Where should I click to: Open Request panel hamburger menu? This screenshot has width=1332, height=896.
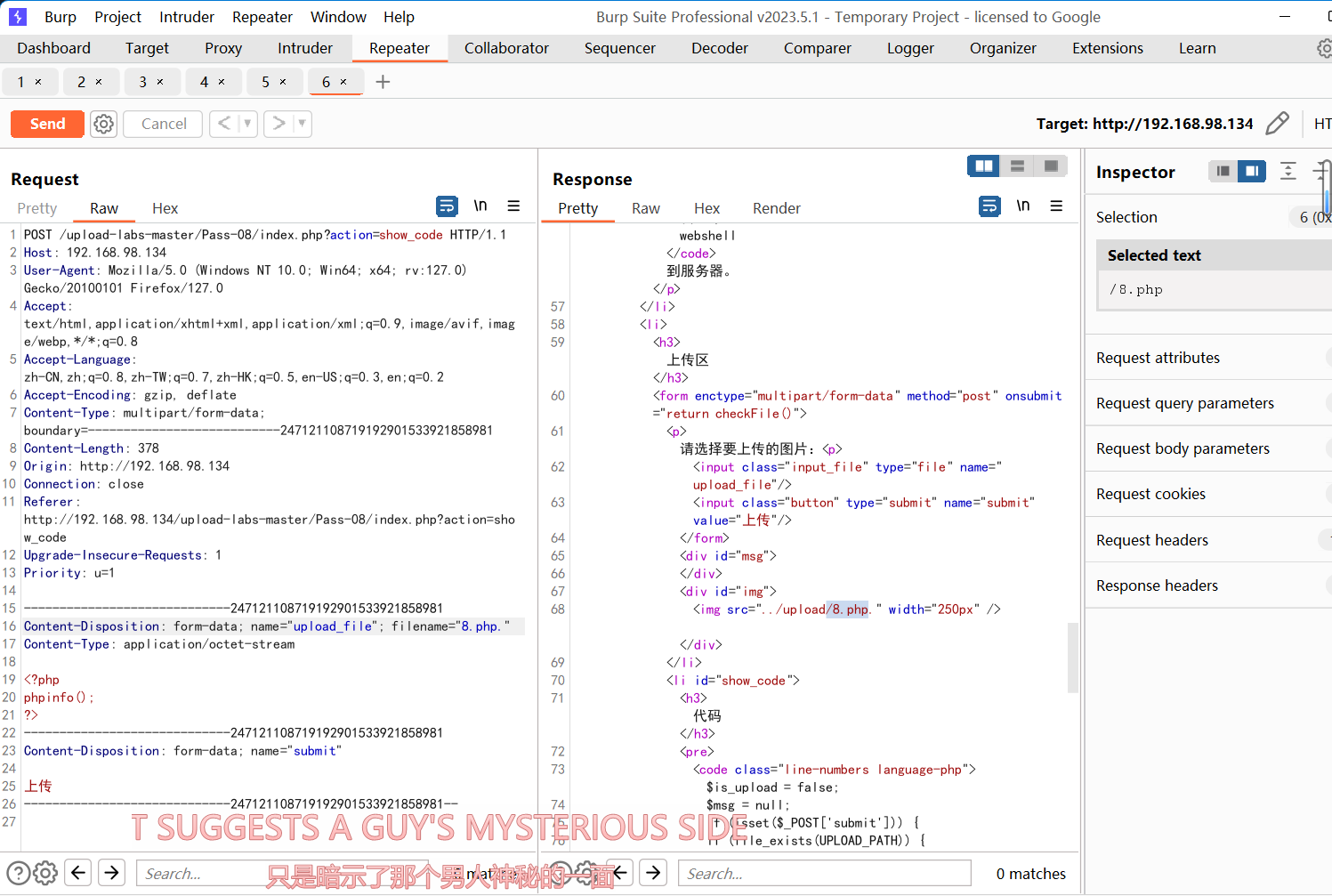[513, 206]
